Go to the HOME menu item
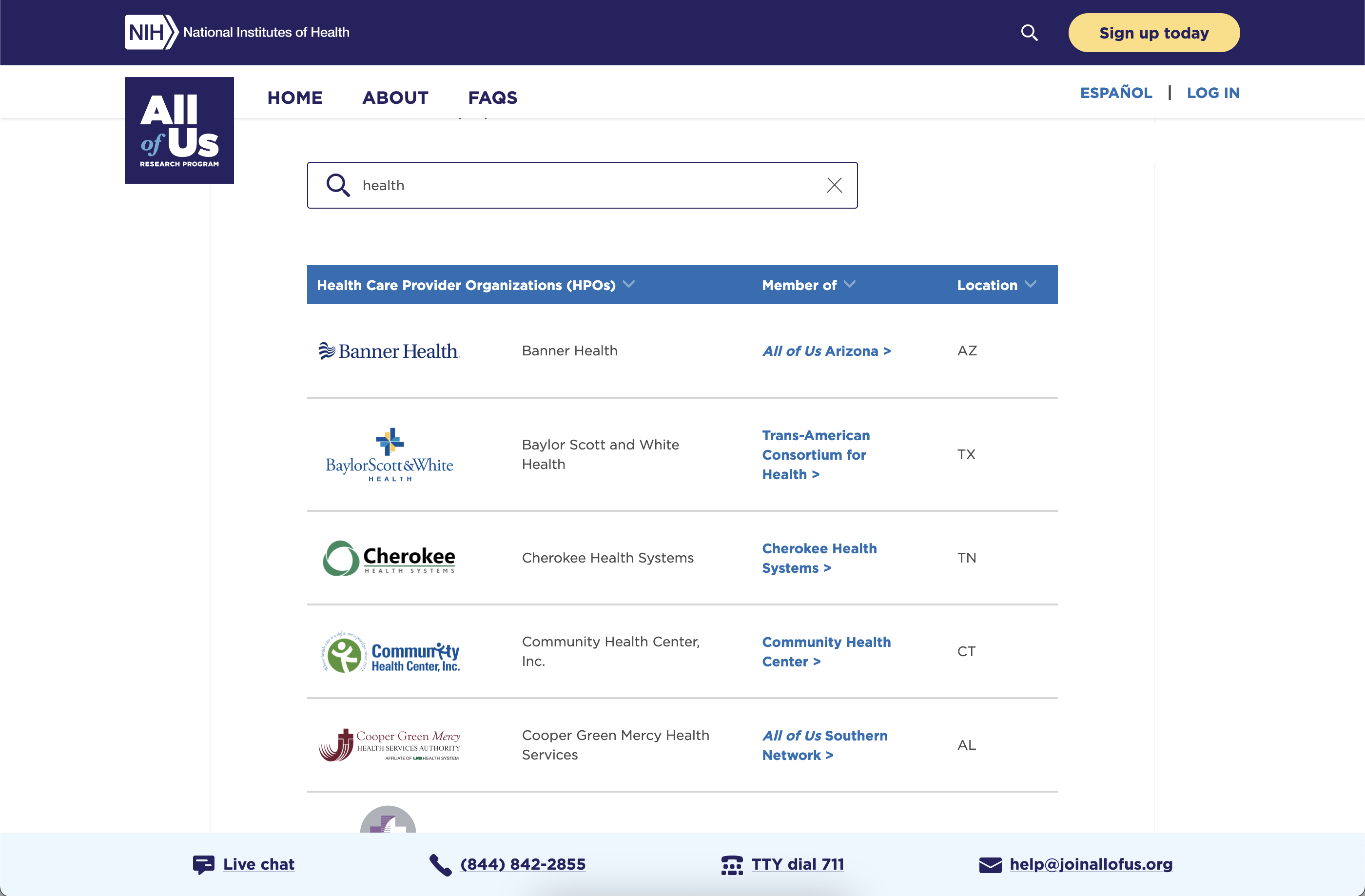The width and height of the screenshot is (1365, 896). click(x=295, y=97)
